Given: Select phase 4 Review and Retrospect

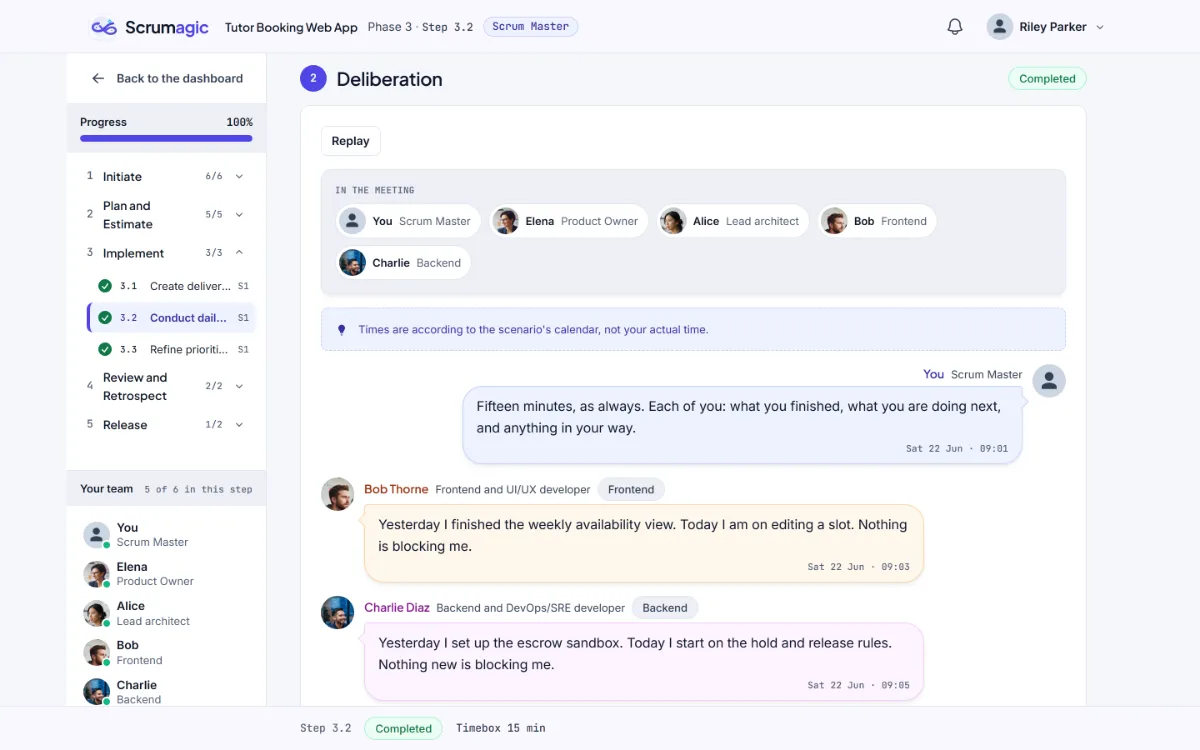Looking at the screenshot, I should click(x=166, y=386).
